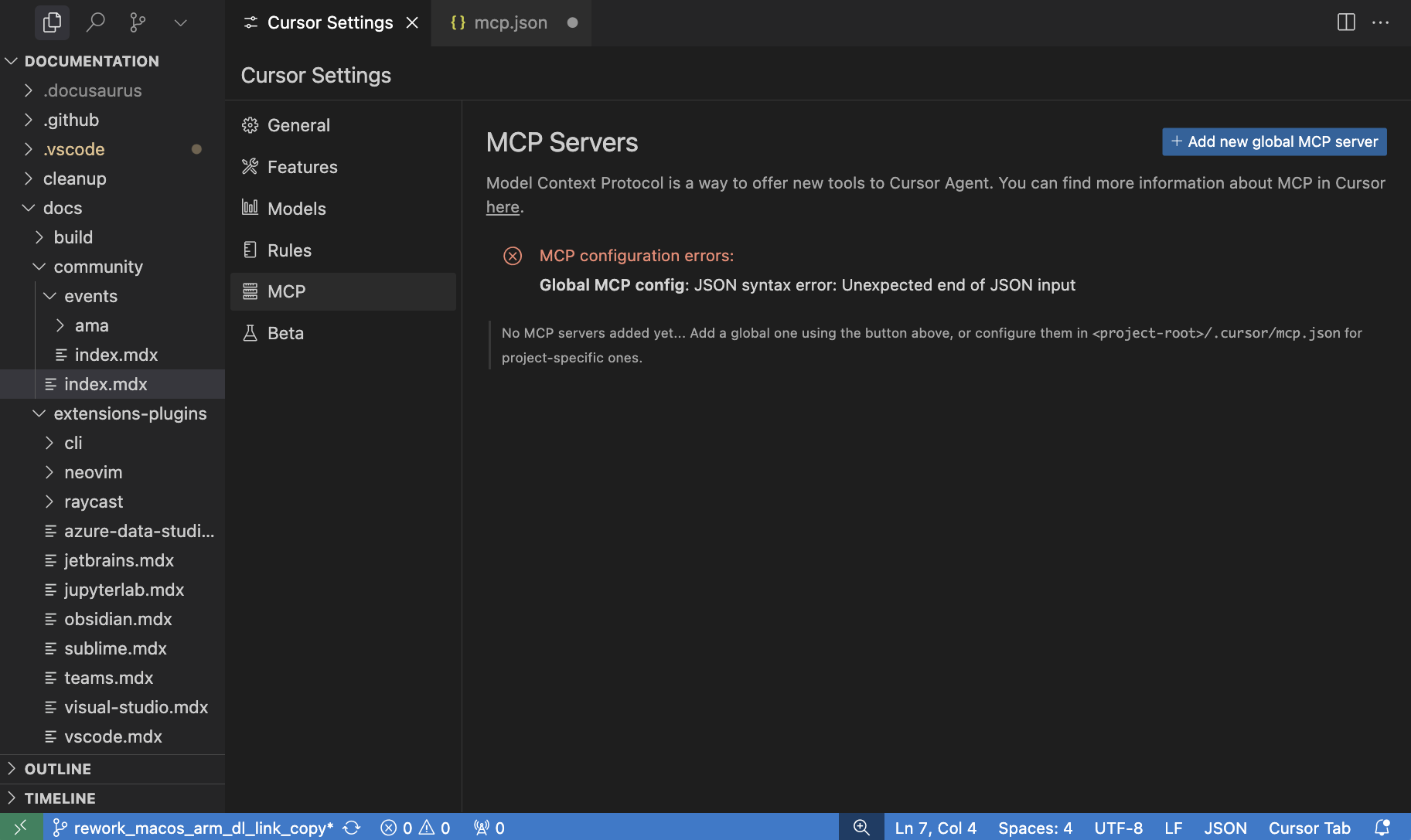Open the errors and warnings counter
Viewport: 1411px width, 840px height.
(415, 828)
